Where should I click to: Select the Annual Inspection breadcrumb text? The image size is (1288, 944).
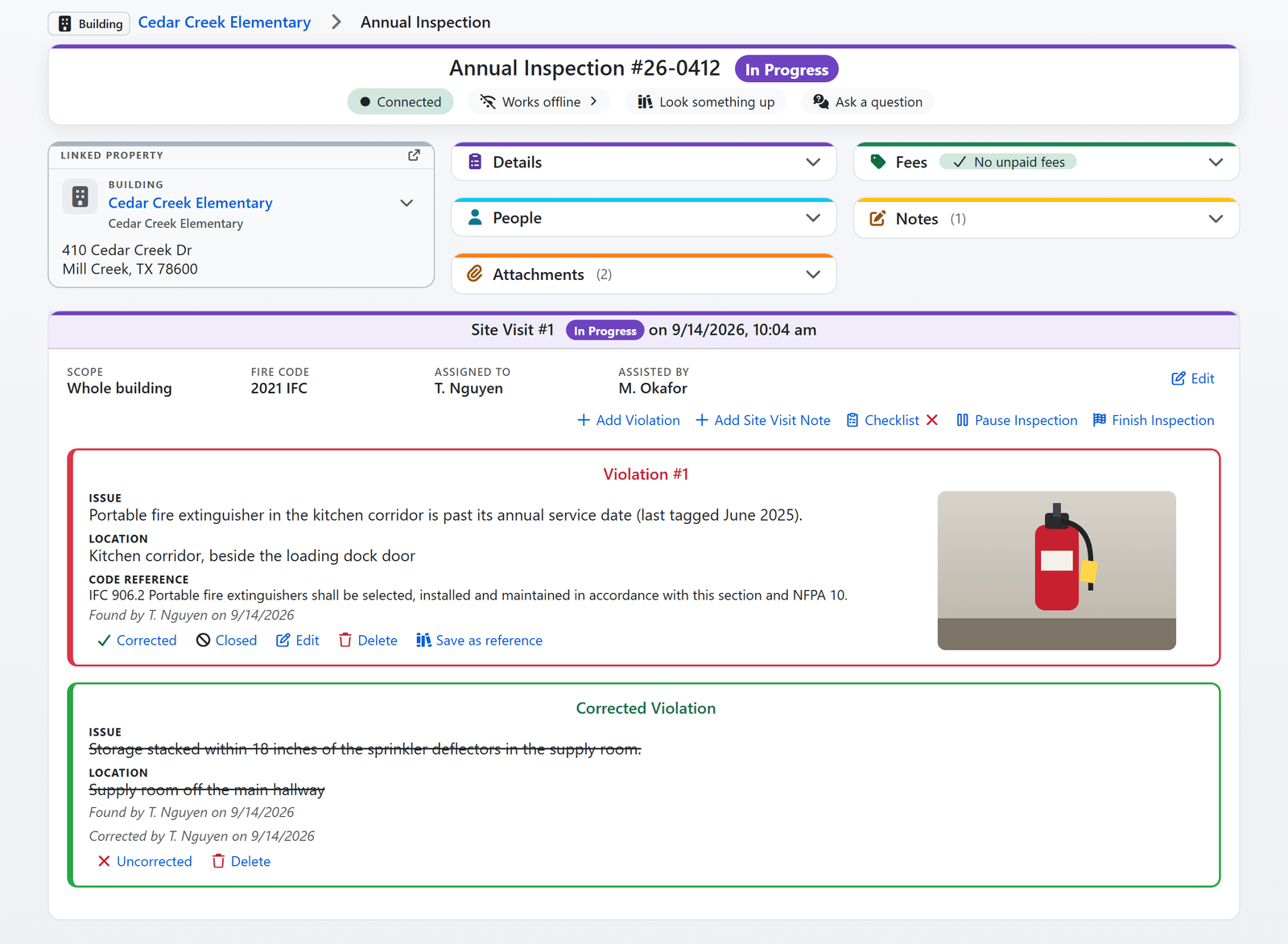425,23
